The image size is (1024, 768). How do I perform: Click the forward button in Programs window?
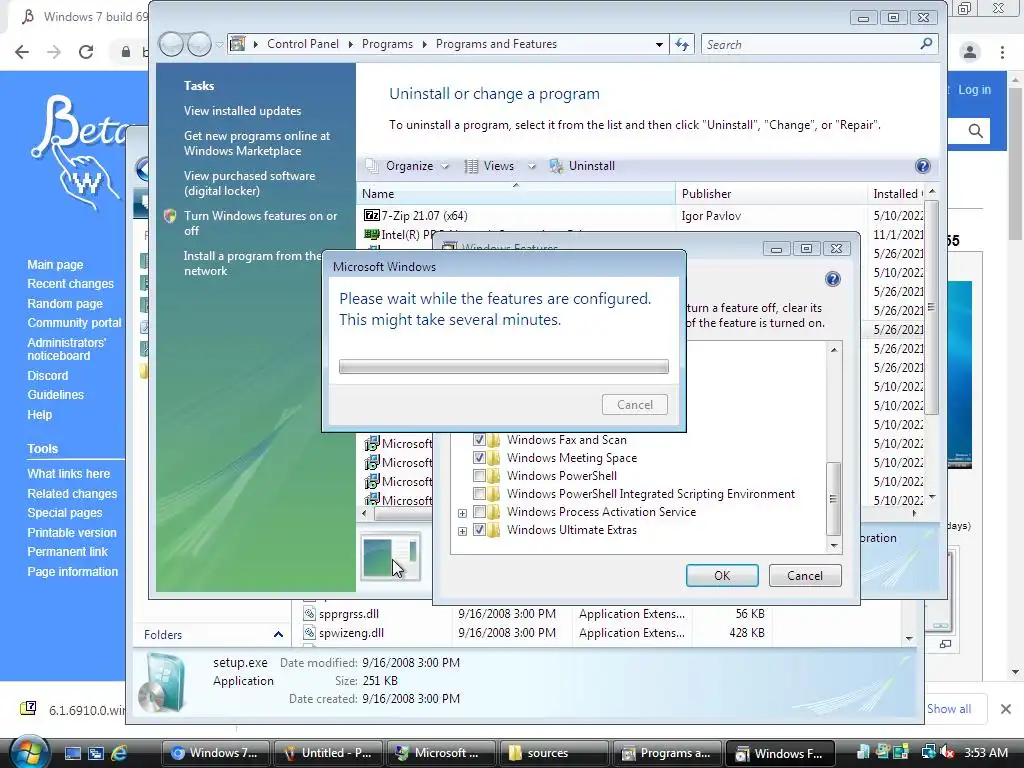pos(199,44)
